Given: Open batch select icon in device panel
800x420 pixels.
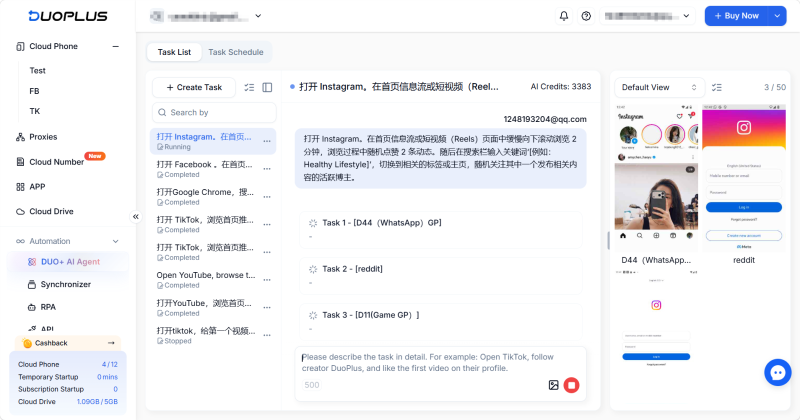Looking at the screenshot, I should 717,87.
